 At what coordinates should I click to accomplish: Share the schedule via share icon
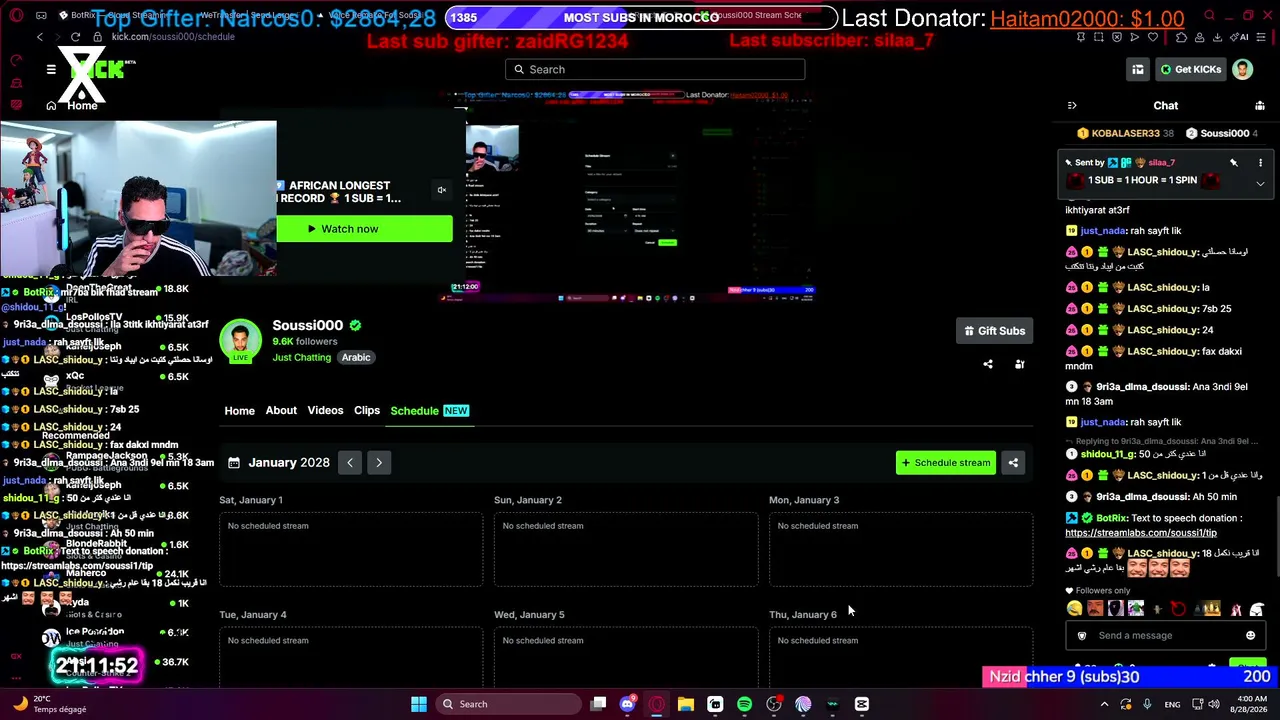[x=1013, y=462]
